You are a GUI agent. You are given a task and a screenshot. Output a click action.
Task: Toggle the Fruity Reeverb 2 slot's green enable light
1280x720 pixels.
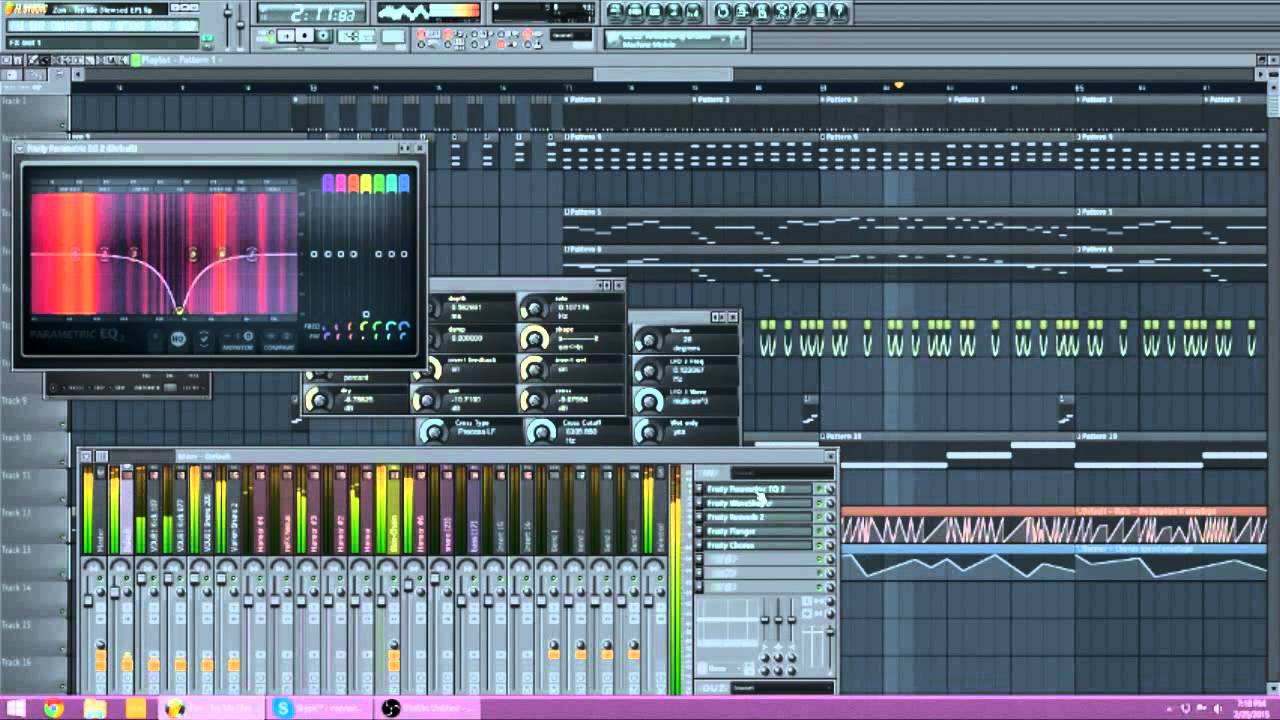(818, 517)
